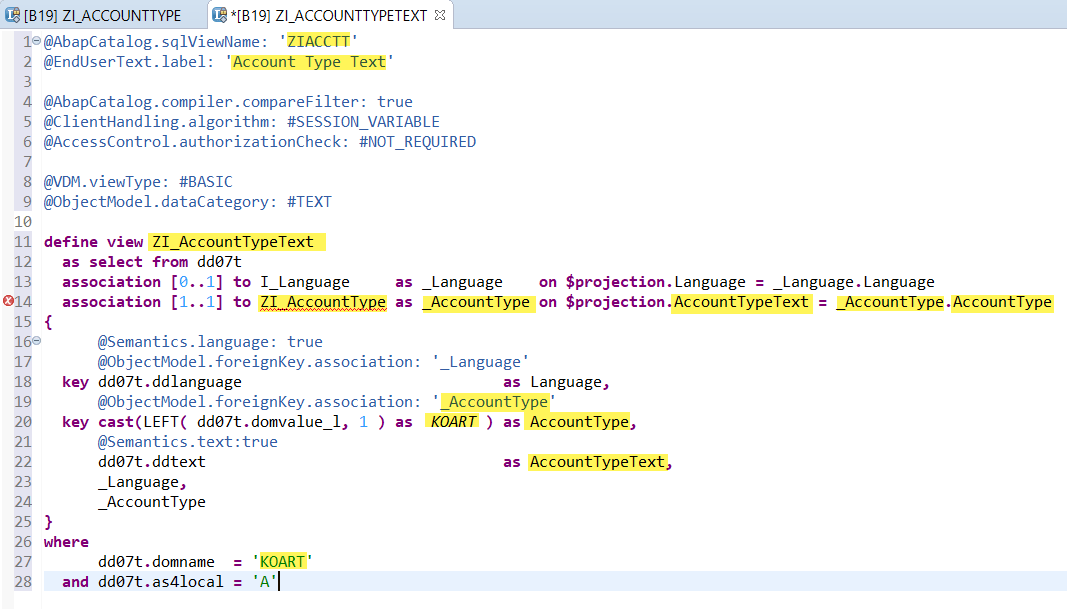Click the error marker next to line 14

[x=6, y=301]
